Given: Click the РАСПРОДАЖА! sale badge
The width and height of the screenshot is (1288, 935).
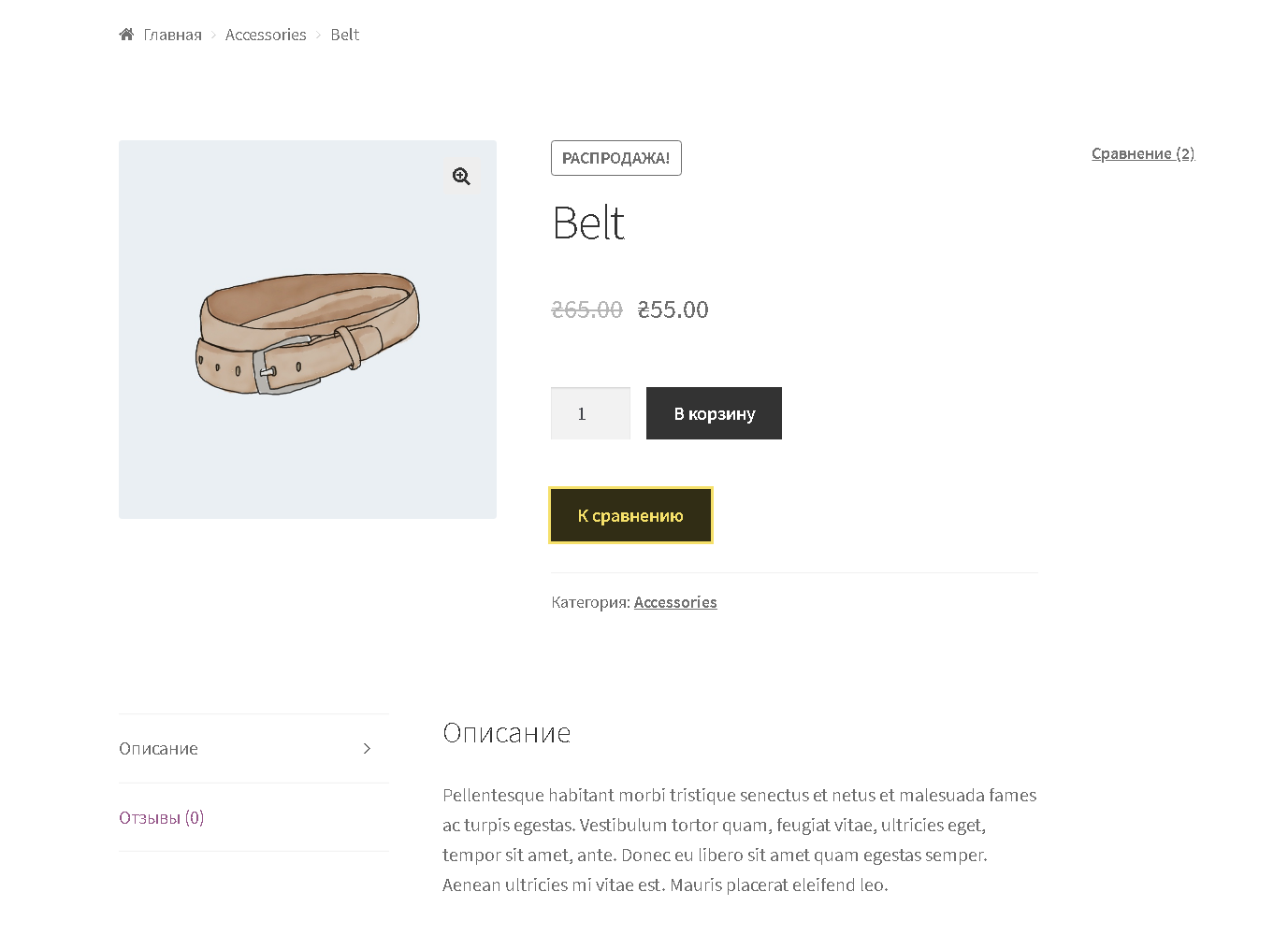Looking at the screenshot, I should (x=615, y=158).
